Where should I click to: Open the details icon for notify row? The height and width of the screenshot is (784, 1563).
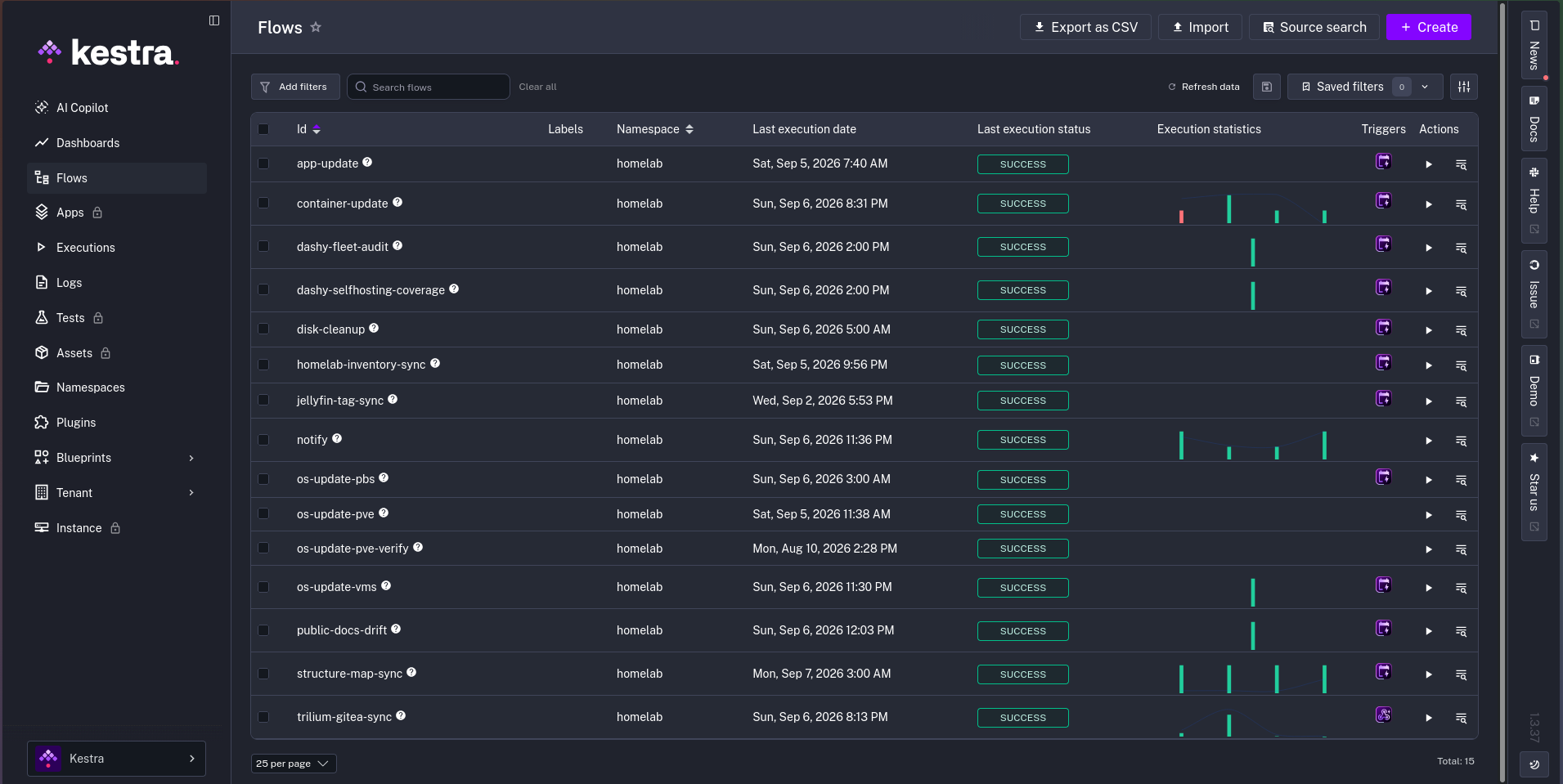pos(1462,441)
